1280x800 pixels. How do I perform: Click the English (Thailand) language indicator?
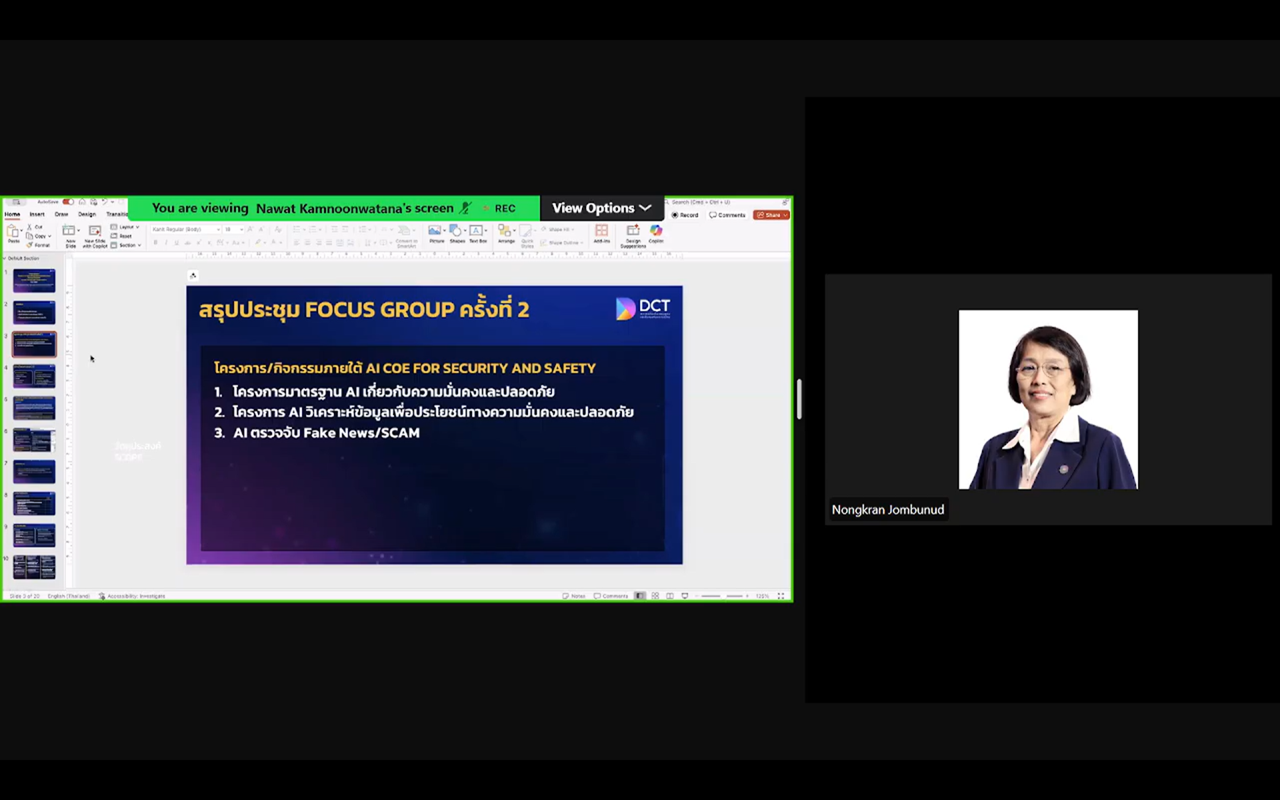(68, 596)
